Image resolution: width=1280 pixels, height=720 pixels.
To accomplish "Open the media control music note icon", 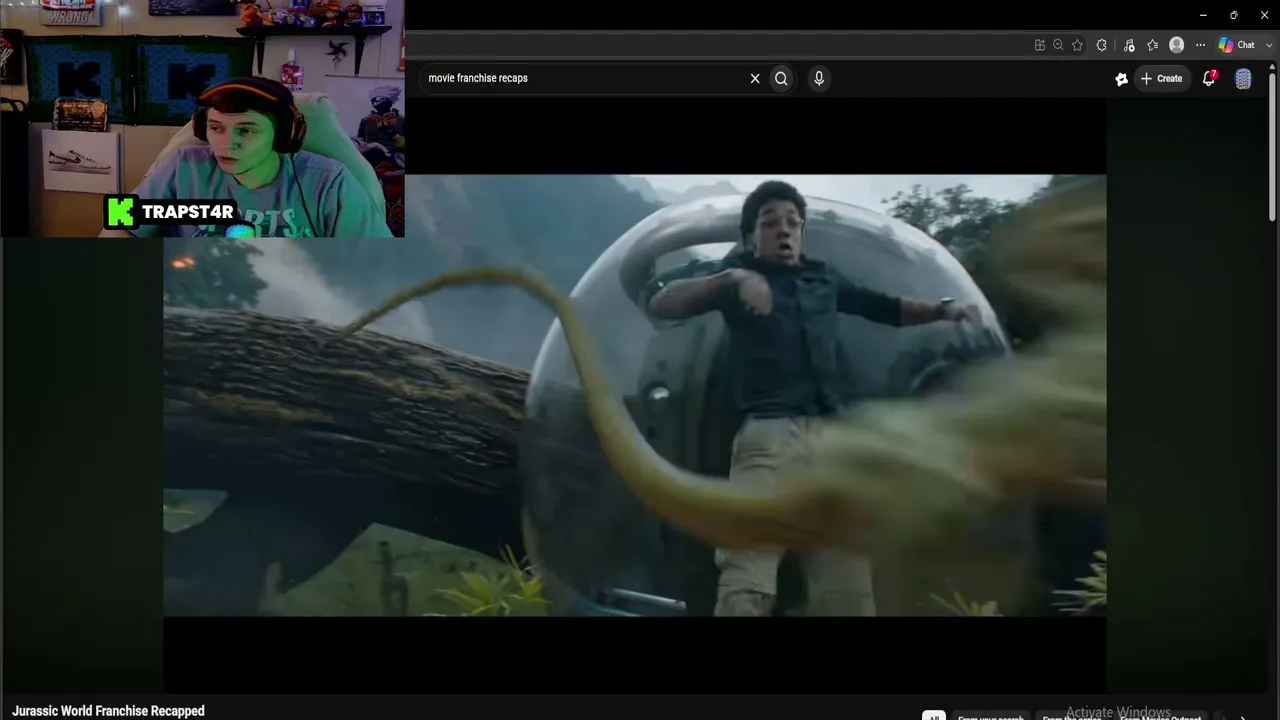I will coord(1129,45).
